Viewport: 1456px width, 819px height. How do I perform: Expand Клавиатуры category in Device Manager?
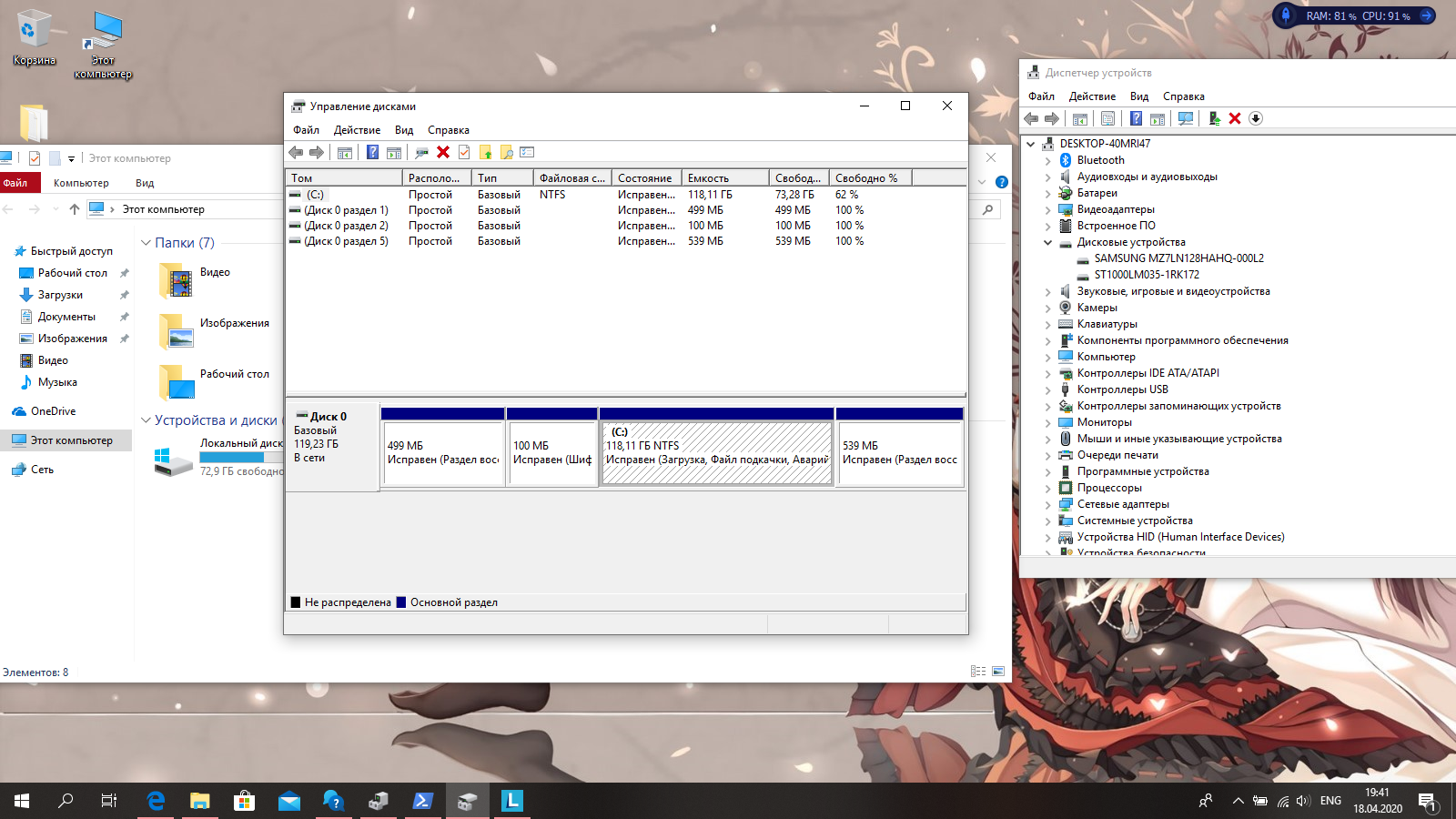[1047, 324]
